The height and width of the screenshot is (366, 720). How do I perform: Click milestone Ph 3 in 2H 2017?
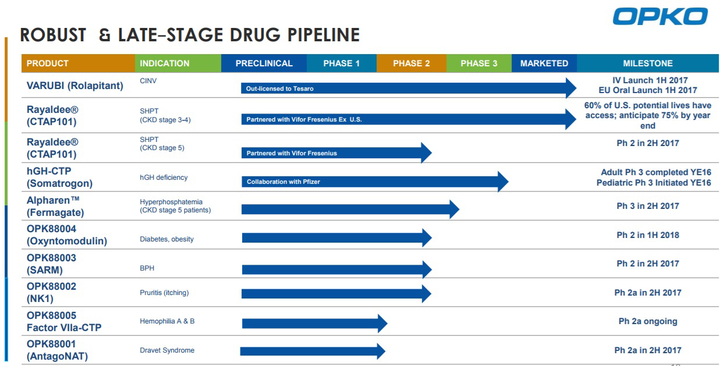tap(648, 206)
